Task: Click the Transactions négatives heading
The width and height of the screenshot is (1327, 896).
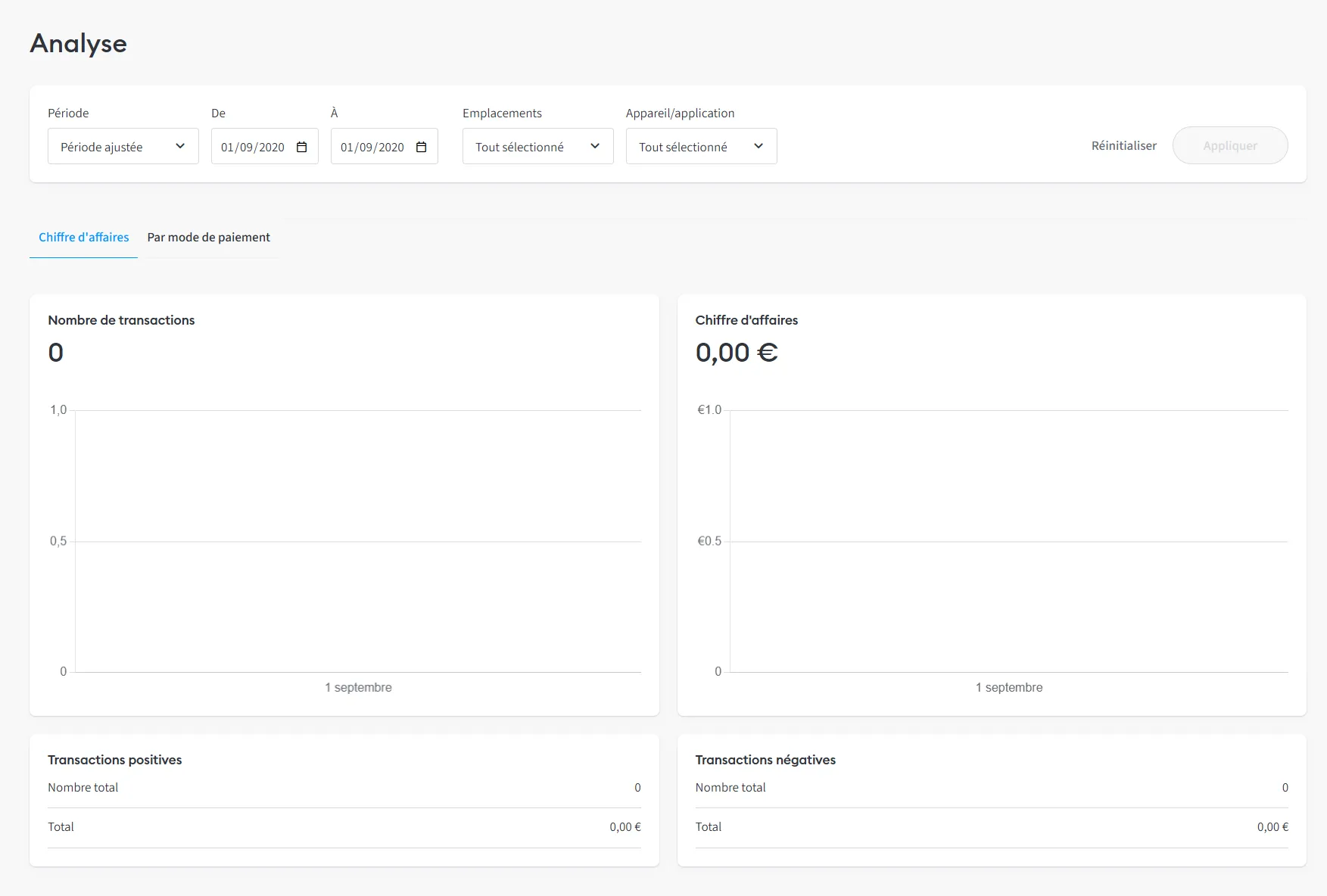Action: (765, 760)
